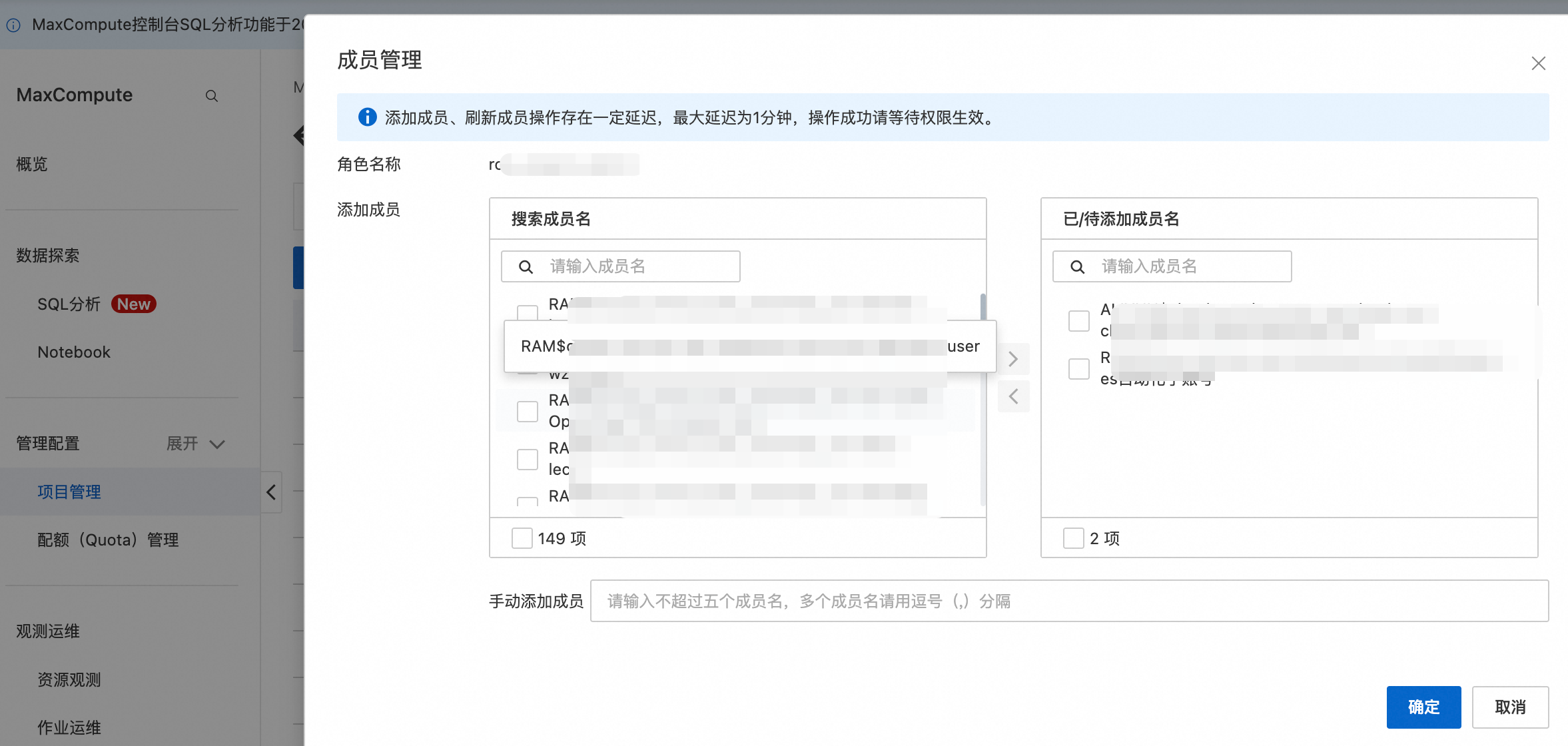This screenshot has width=1568, height=746.
Task: Open 概览 in the sidebar
Action: (32, 165)
